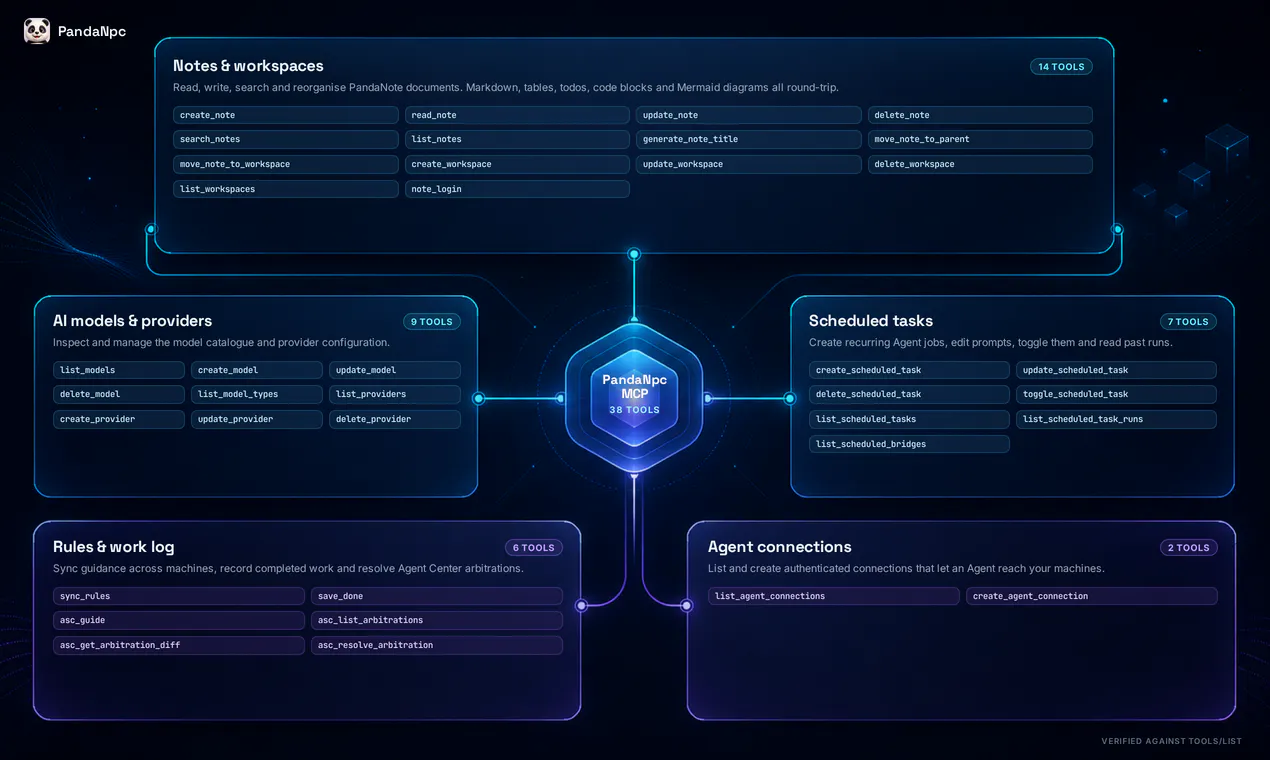Click the PandaNpc MCP 38 tools hexagon
This screenshot has width=1270, height=760.
634,397
